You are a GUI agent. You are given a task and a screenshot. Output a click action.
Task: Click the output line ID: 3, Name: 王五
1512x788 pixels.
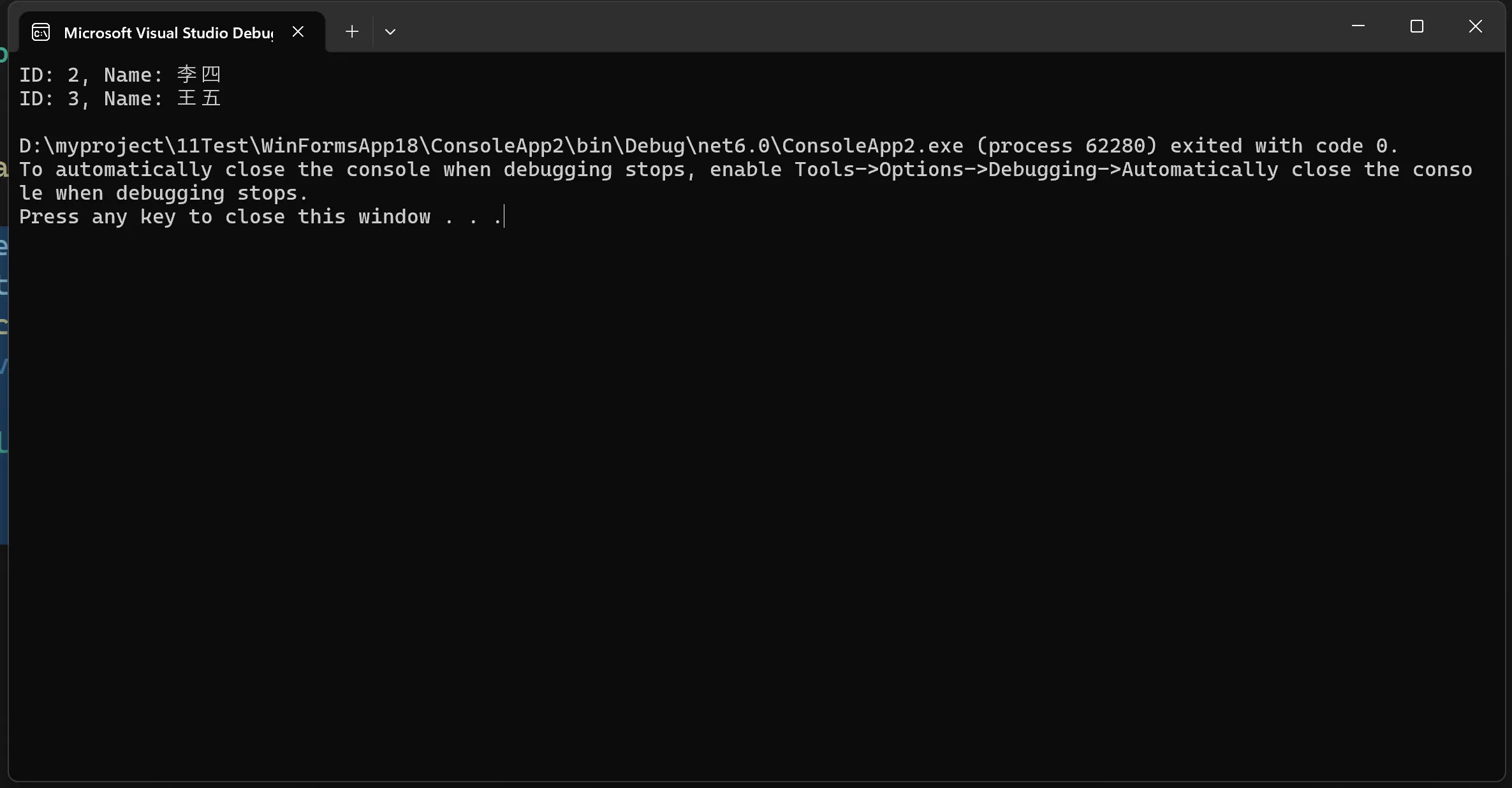[120, 98]
